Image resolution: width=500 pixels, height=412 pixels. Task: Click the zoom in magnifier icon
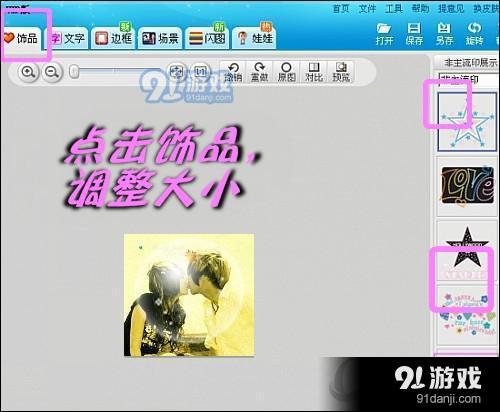tap(28, 72)
